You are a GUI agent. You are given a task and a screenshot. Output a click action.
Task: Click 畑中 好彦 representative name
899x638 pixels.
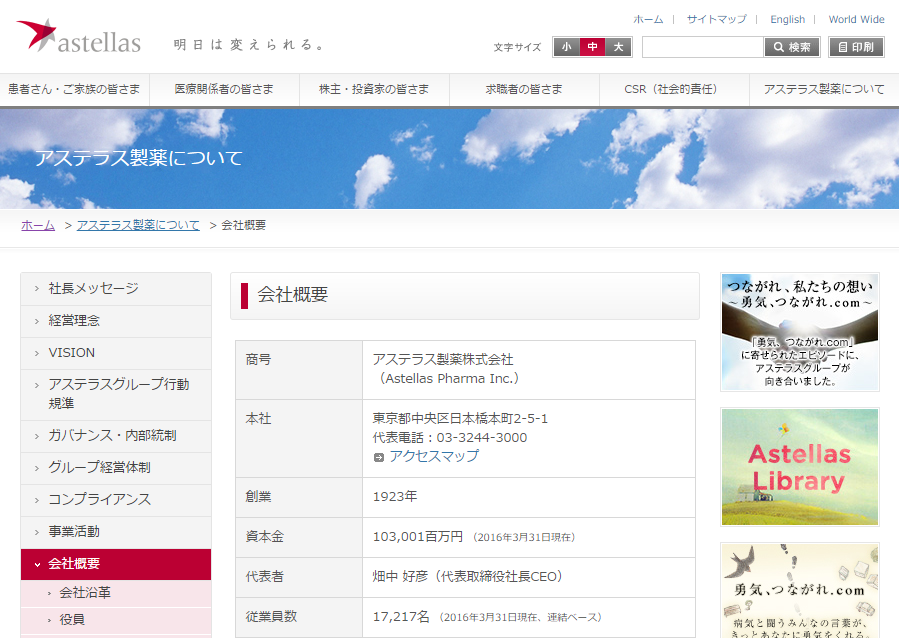pyautogui.click(x=400, y=577)
